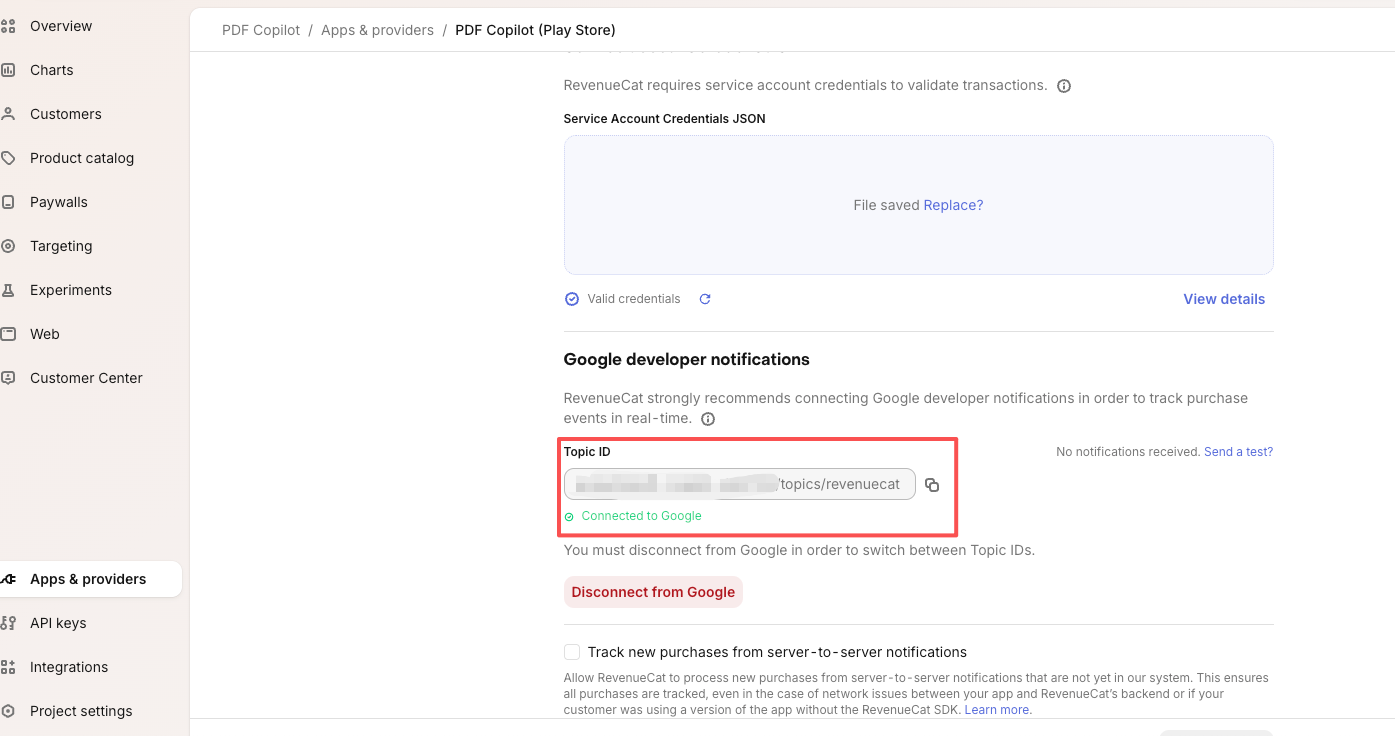Click the Experiments flask icon
The height and width of the screenshot is (736, 1395).
click(8, 290)
